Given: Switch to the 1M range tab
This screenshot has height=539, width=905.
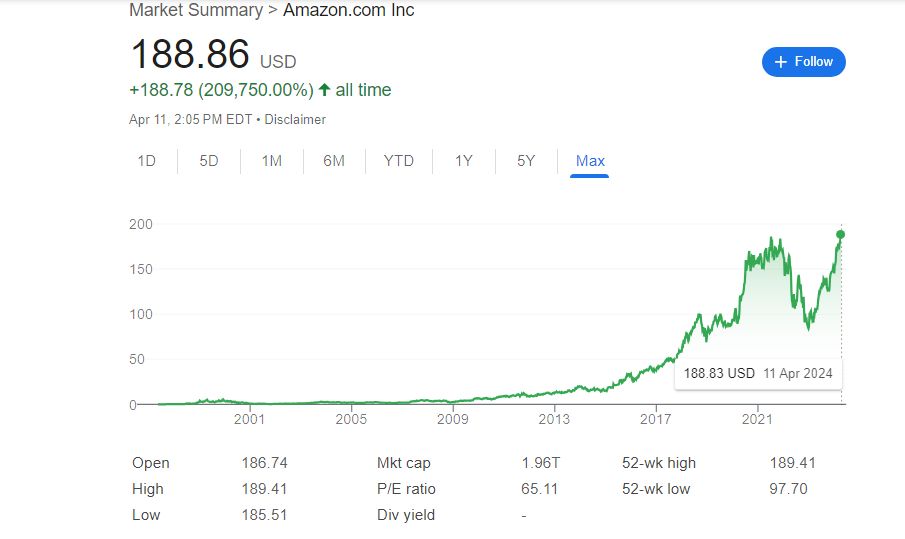Looking at the screenshot, I should click(271, 161).
